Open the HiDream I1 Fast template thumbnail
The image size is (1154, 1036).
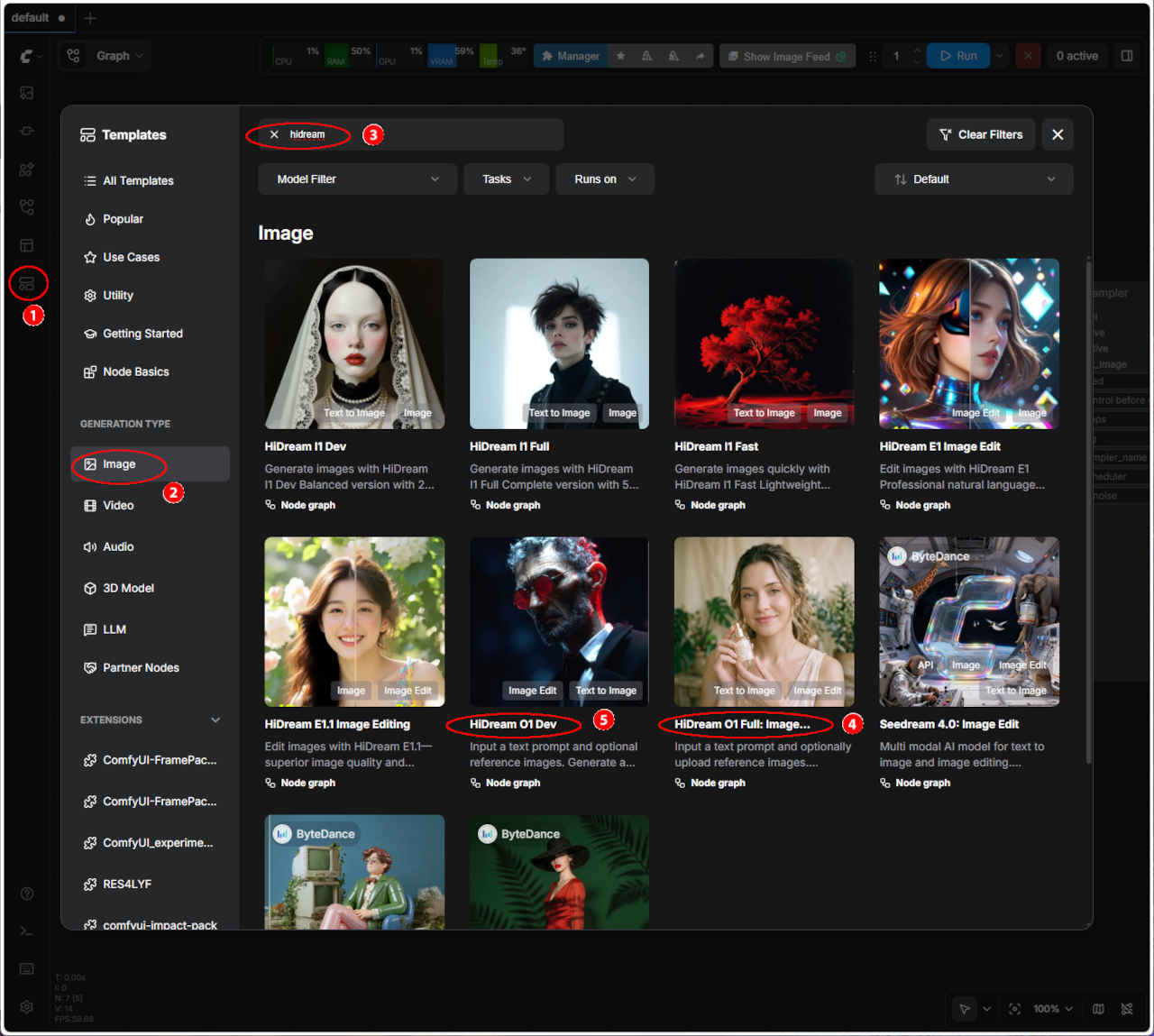pos(764,344)
